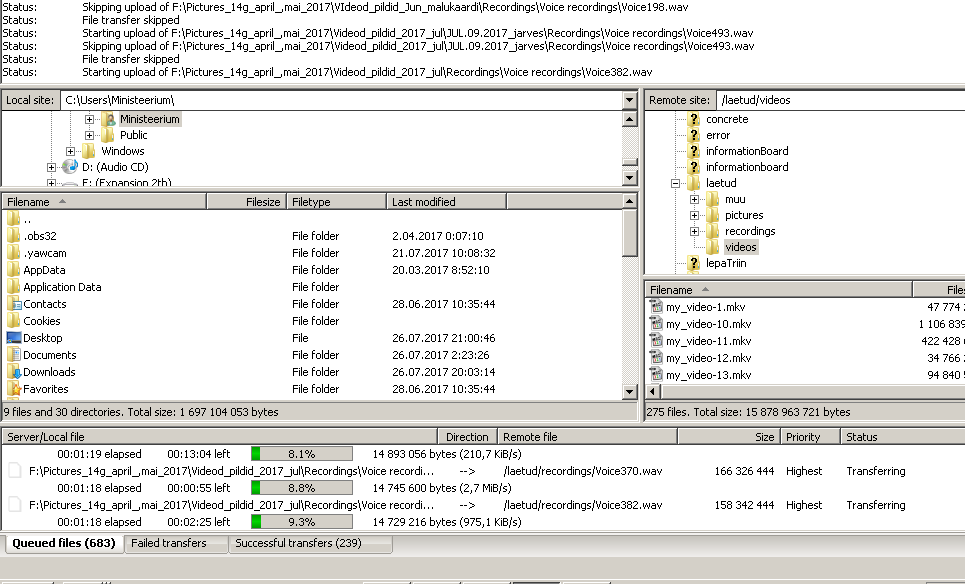Viewport: 965px width, 584px height.
Task: Click the Ministeerium user folder icon
Action: click(109, 119)
